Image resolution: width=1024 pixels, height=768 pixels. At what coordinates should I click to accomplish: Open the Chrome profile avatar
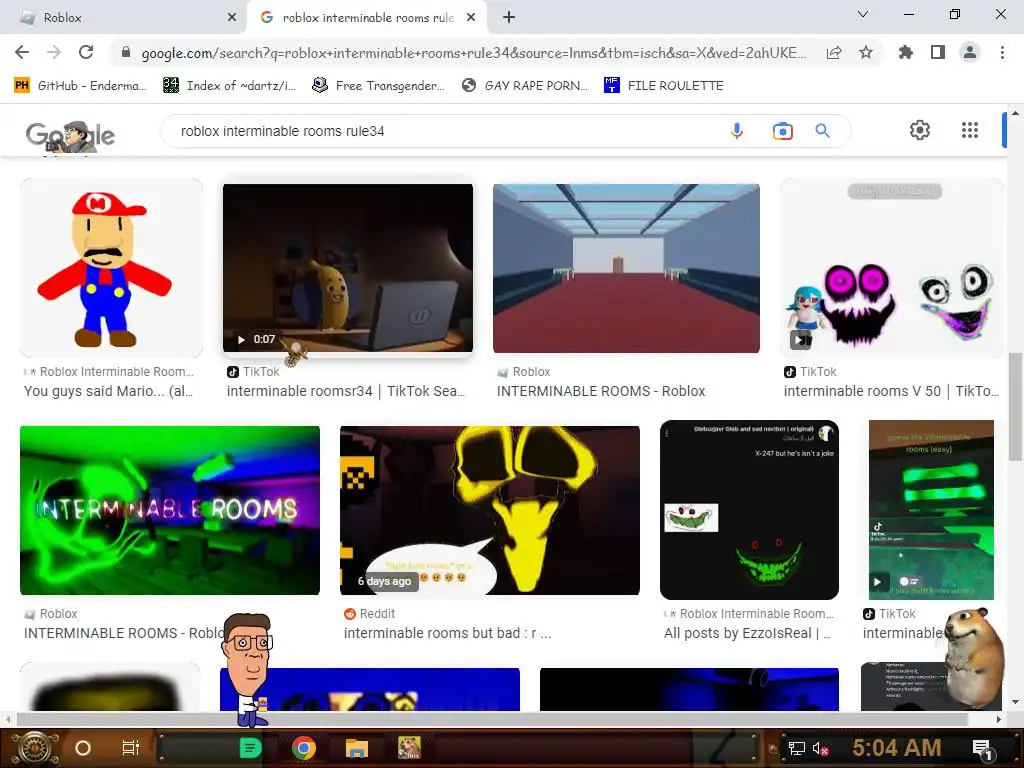(x=970, y=52)
